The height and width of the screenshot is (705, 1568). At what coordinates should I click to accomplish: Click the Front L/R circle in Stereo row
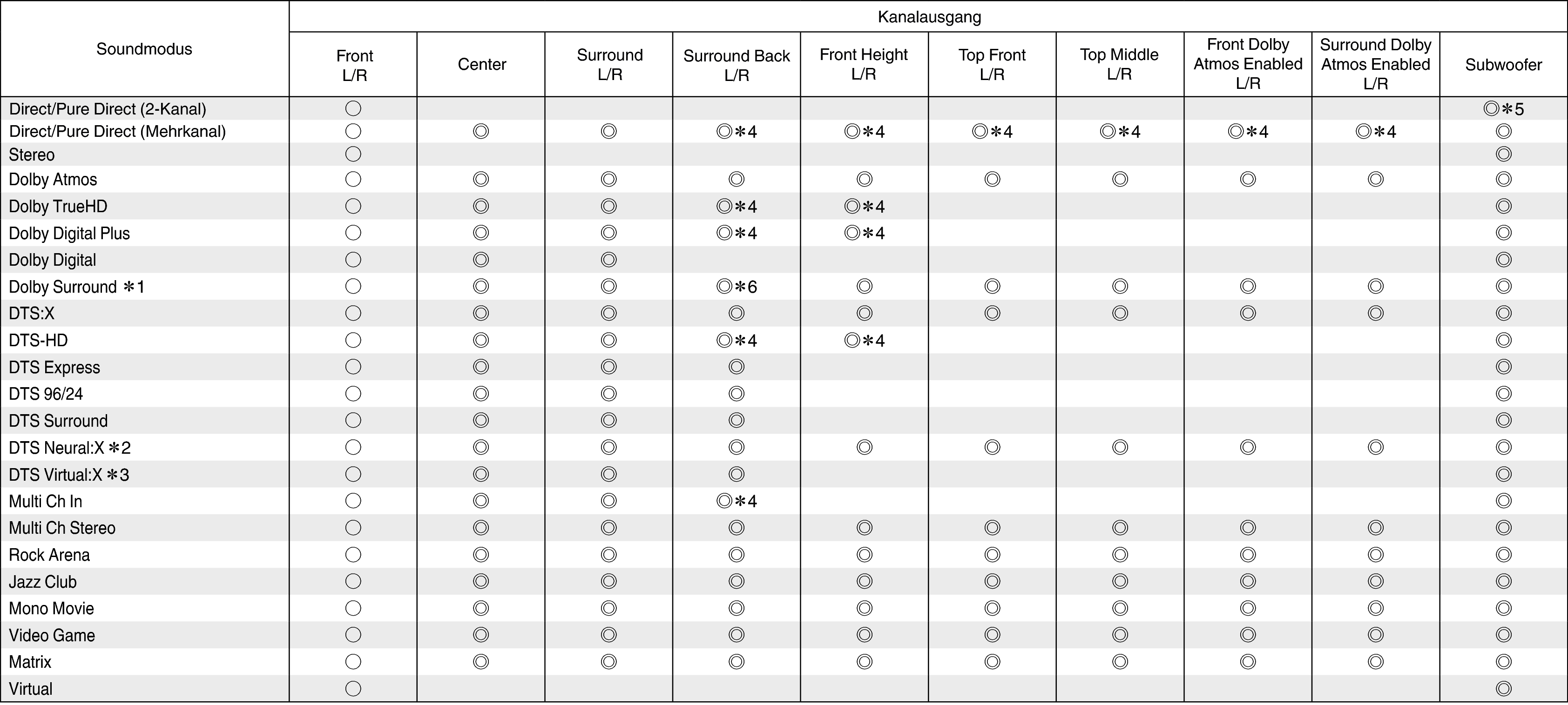coord(353,154)
